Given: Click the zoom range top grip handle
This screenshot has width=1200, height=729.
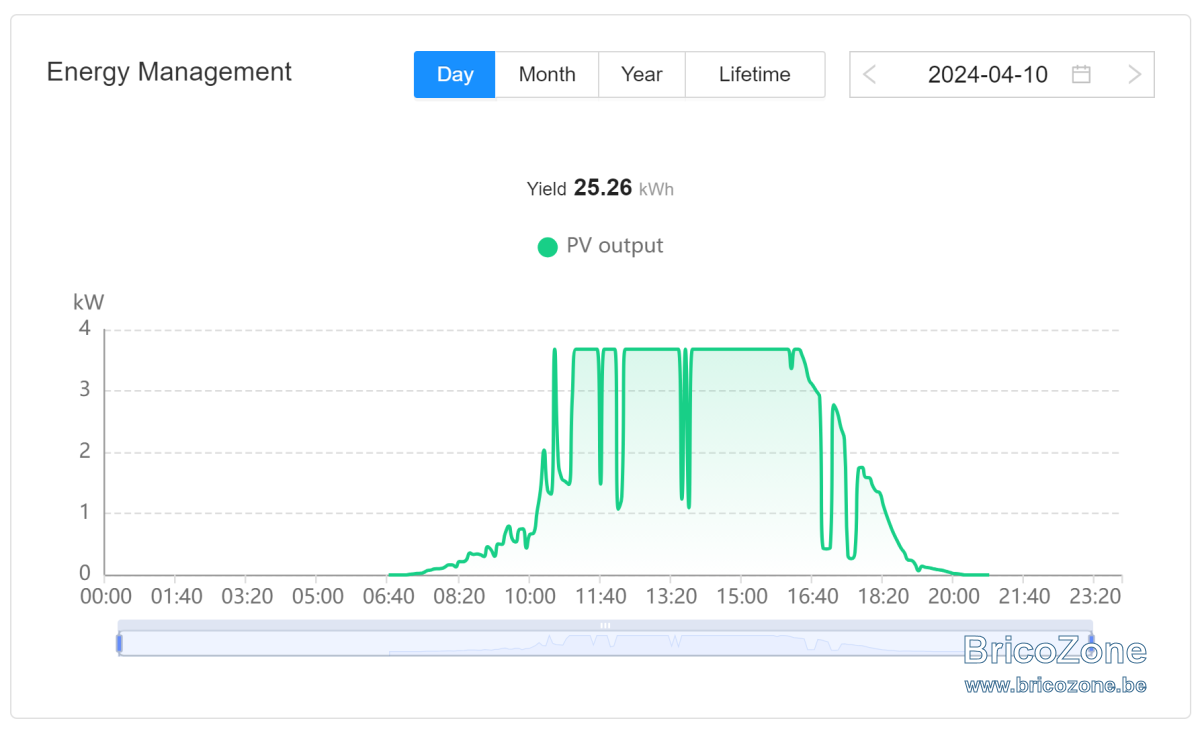Looking at the screenshot, I should (605, 625).
